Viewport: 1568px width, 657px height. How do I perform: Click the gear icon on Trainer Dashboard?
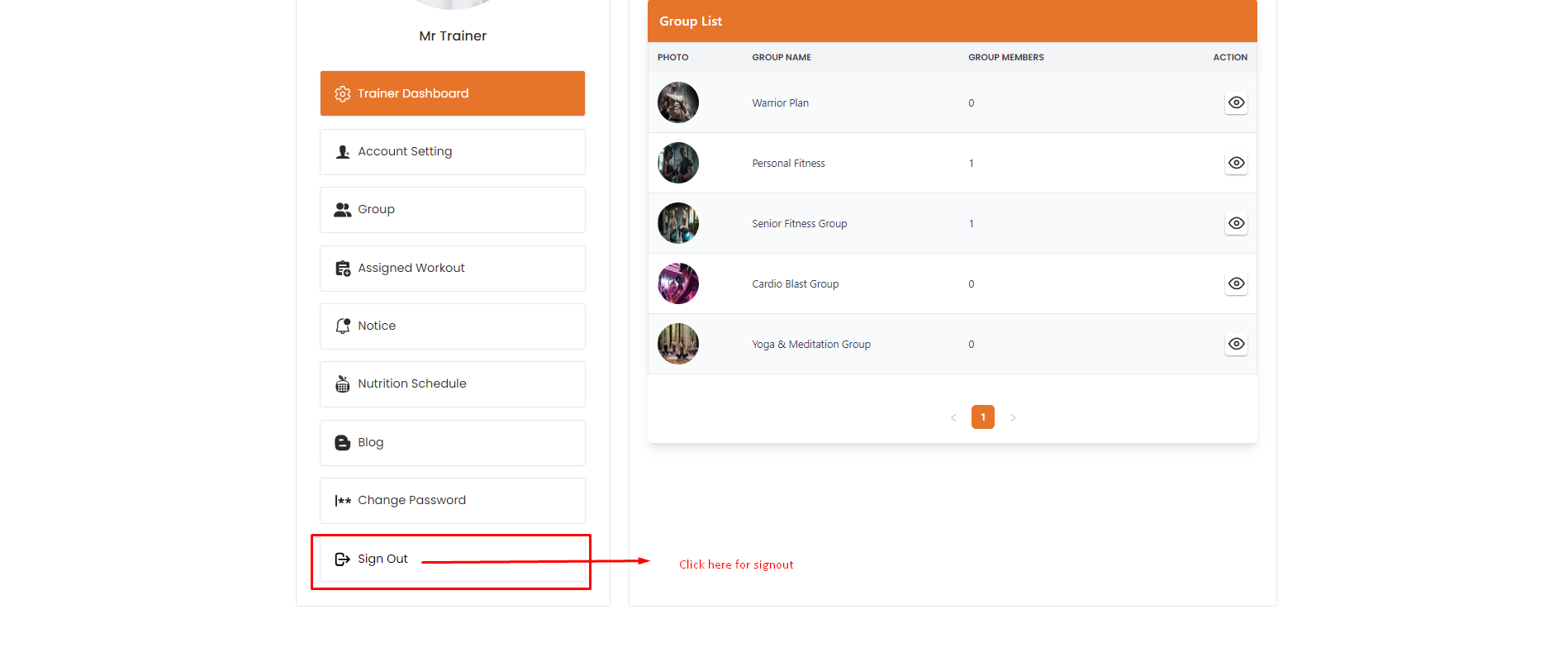(x=342, y=94)
